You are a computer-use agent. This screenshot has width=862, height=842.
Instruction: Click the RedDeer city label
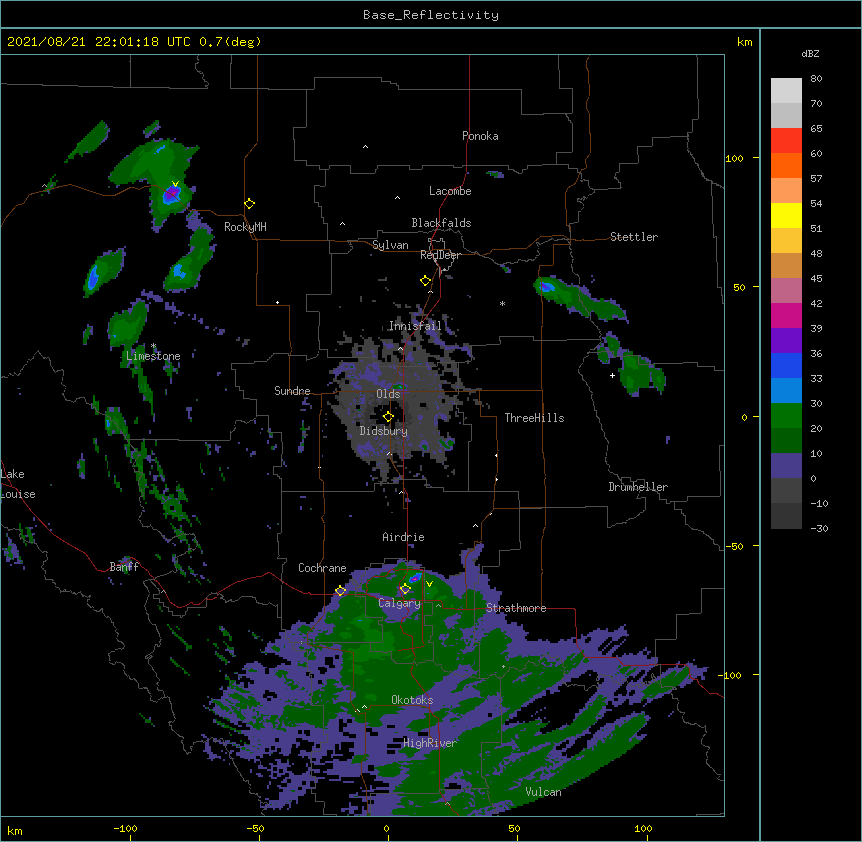[440, 255]
